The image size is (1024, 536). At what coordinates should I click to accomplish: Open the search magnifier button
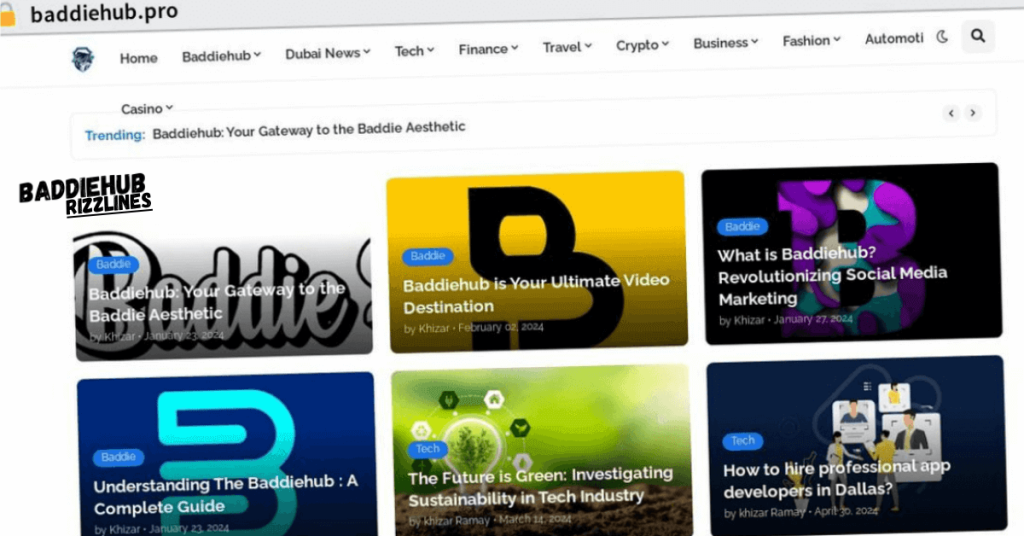[978, 35]
